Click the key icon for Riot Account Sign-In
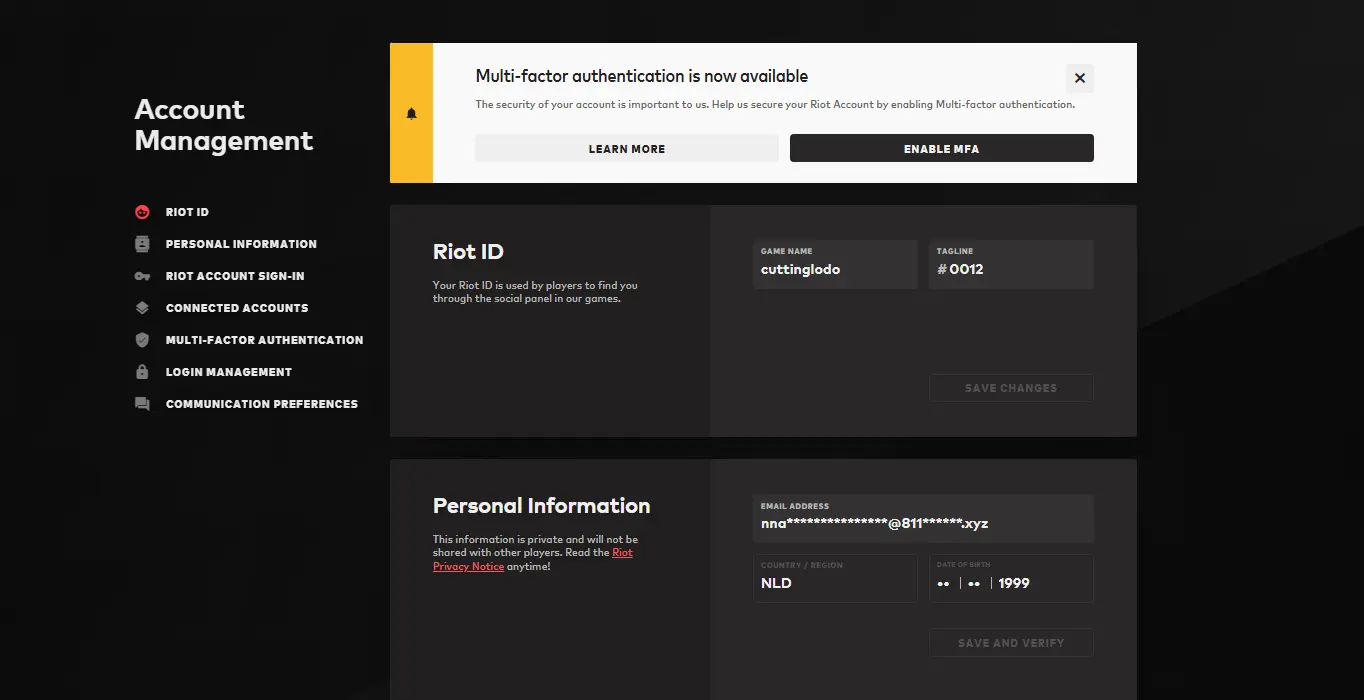Image resolution: width=1364 pixels, height=700 pixels. tap(142, 276)
